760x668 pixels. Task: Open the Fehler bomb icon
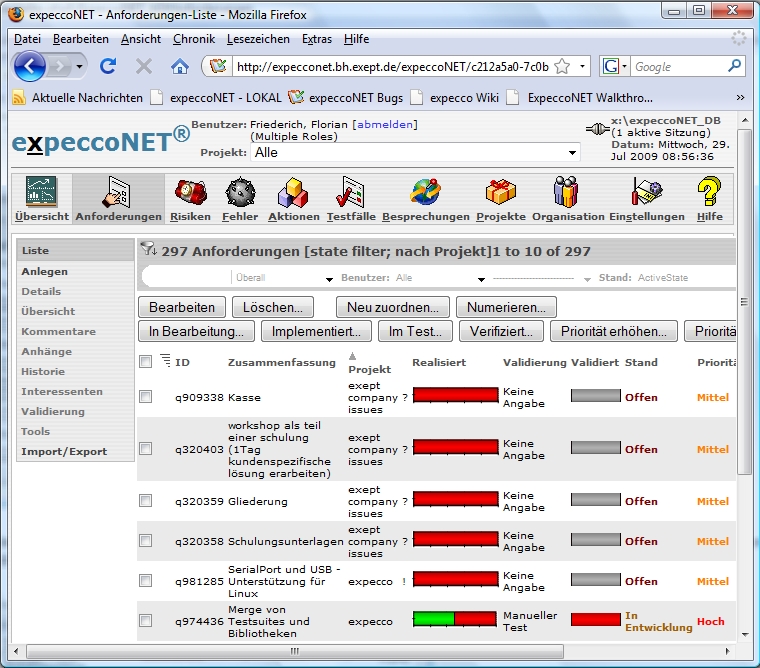tap(240, 192)
